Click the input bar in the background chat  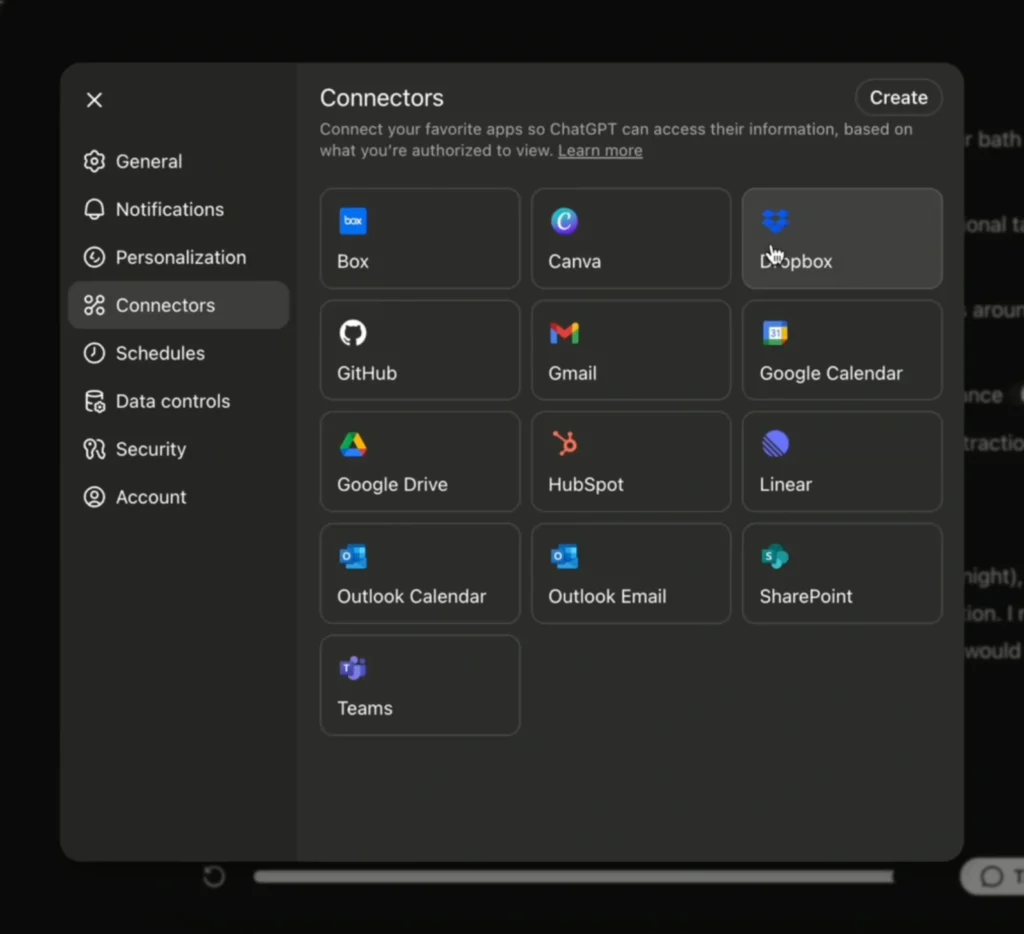click(x=573, y=877)
